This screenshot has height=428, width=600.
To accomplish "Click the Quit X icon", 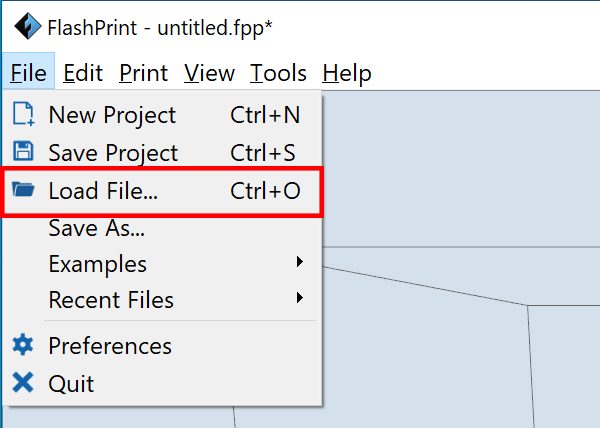I will point(23,382).
